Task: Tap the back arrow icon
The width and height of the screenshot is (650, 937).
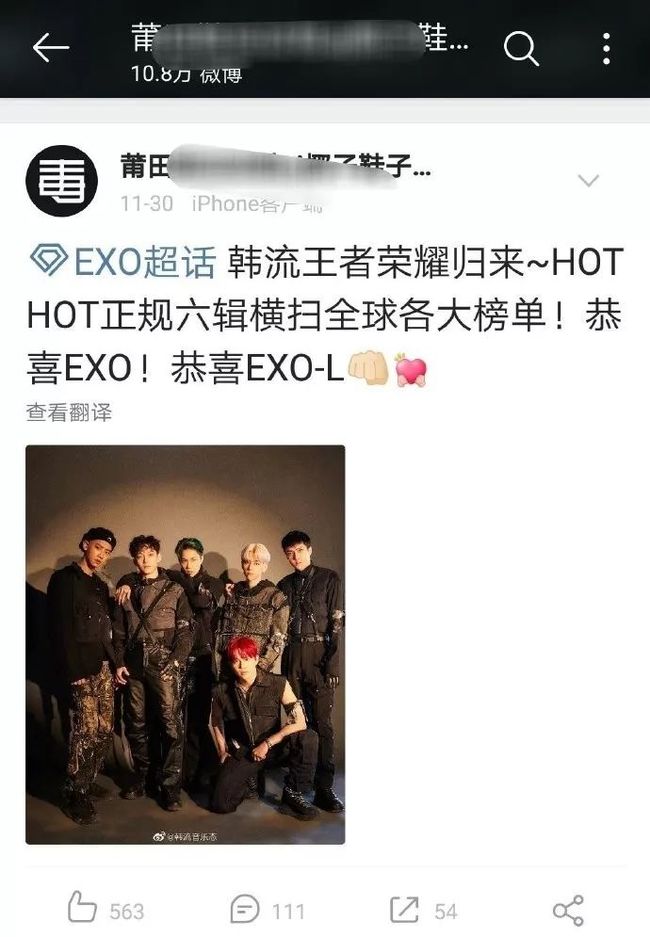Action: coord(51,48)
